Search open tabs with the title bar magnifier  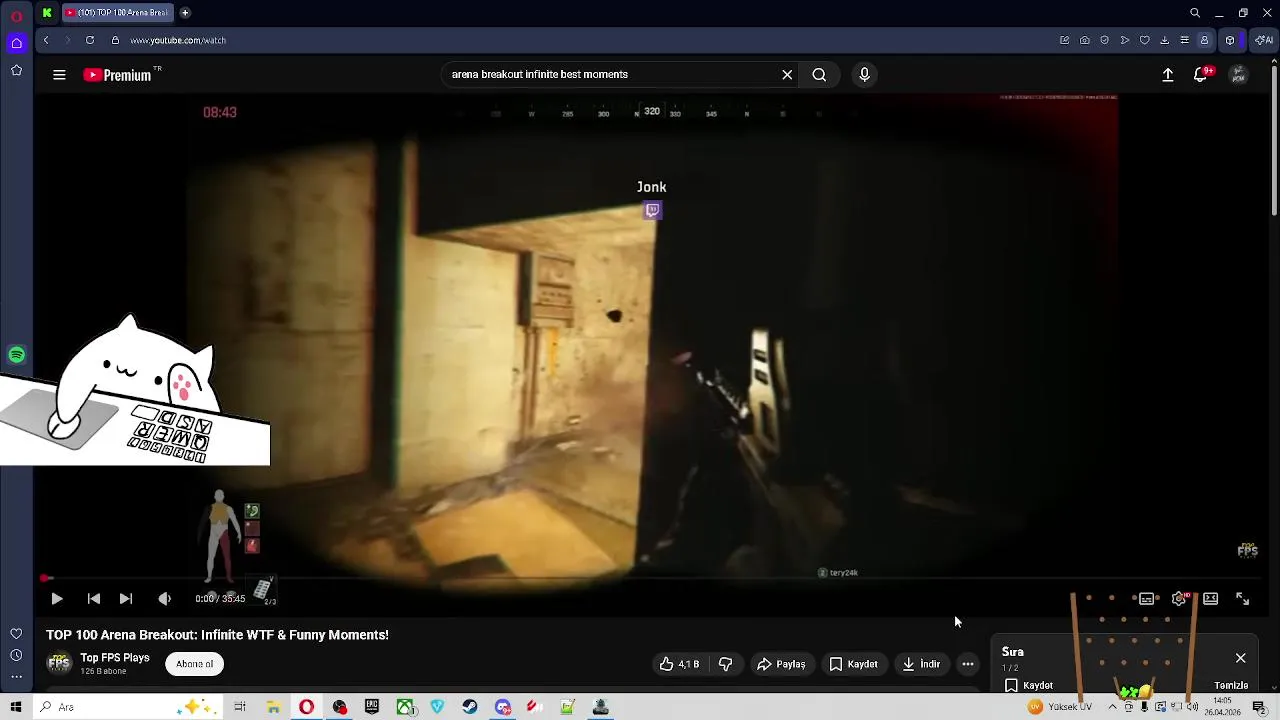click(x=1195, y=13)
